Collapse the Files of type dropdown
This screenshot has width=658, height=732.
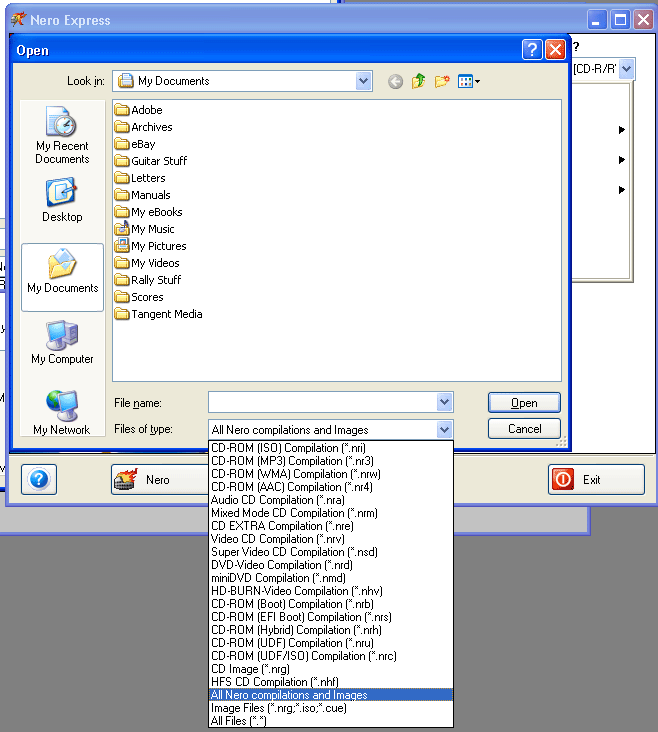coord(444,429)
